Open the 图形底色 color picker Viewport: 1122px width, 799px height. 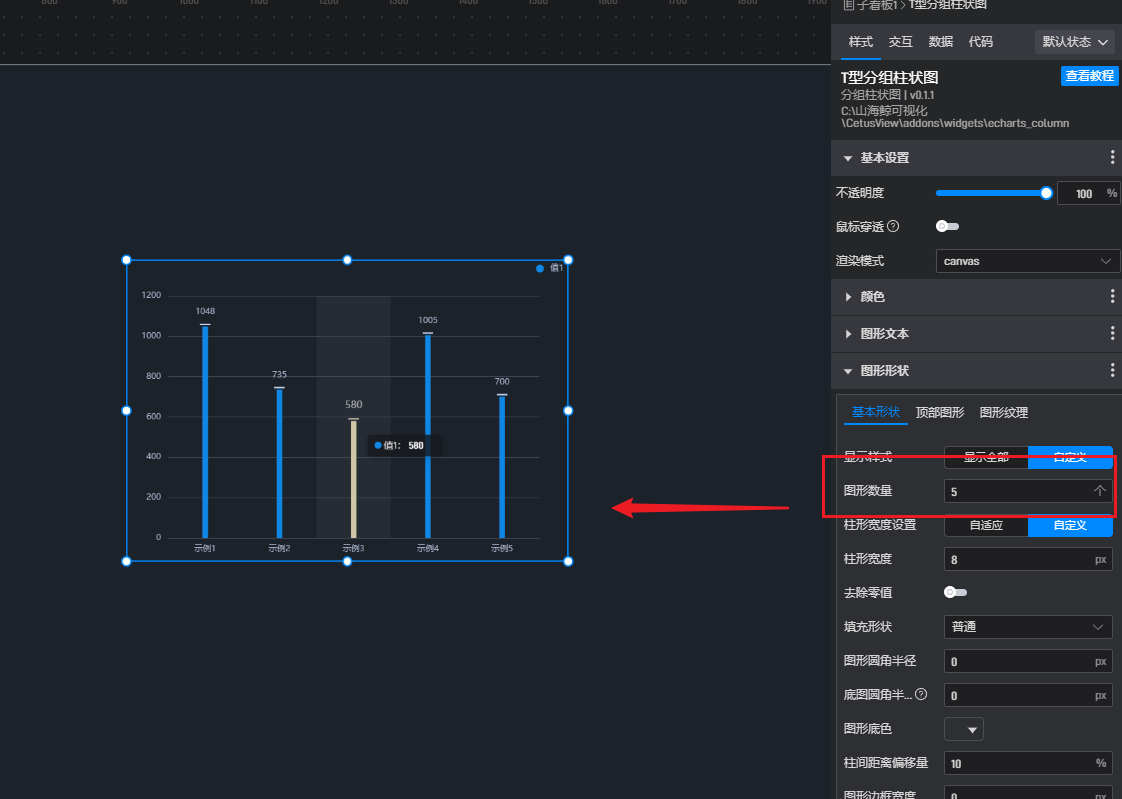tap(964, 729)
